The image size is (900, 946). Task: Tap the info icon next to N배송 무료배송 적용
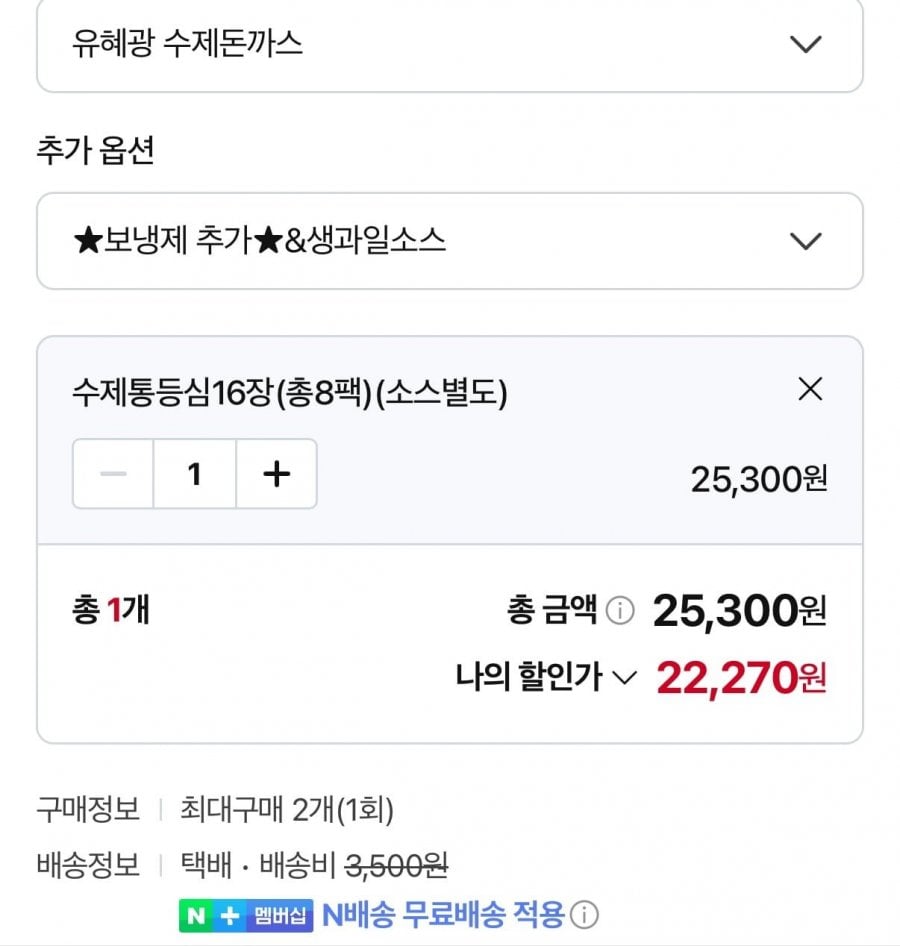pos(586,914)
